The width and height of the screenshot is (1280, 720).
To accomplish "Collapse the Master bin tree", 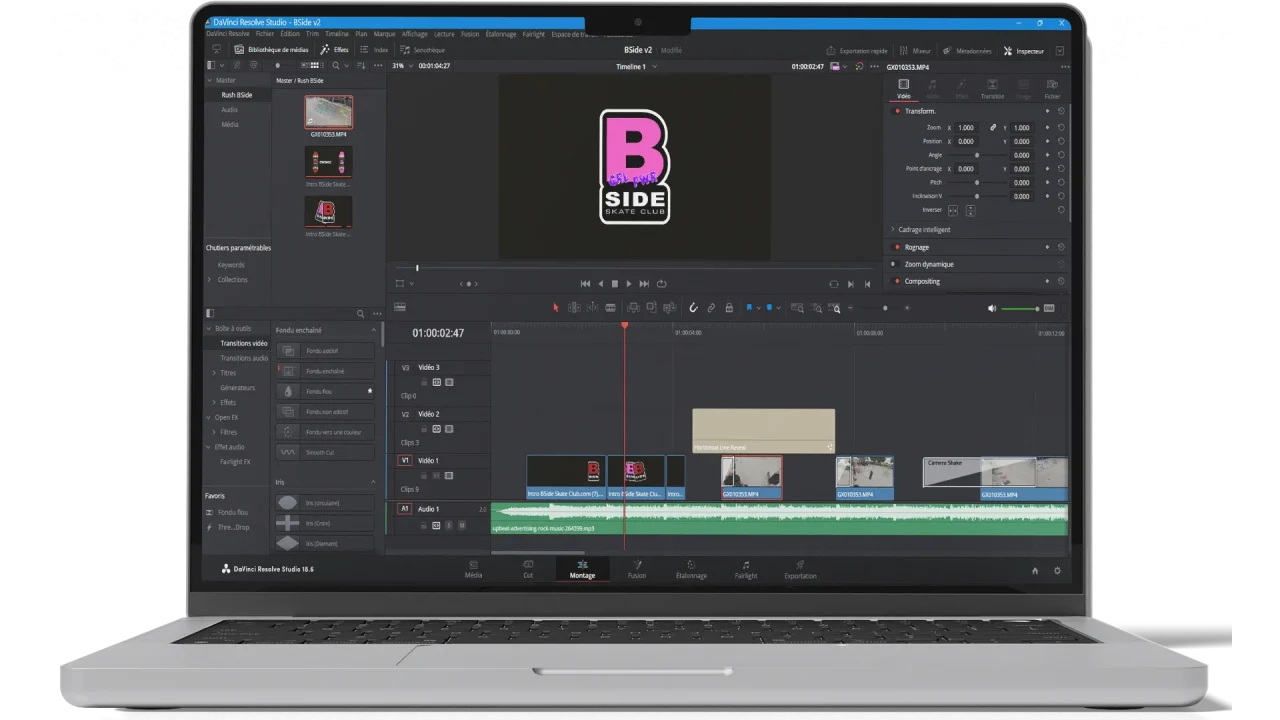I will (209, 80).
